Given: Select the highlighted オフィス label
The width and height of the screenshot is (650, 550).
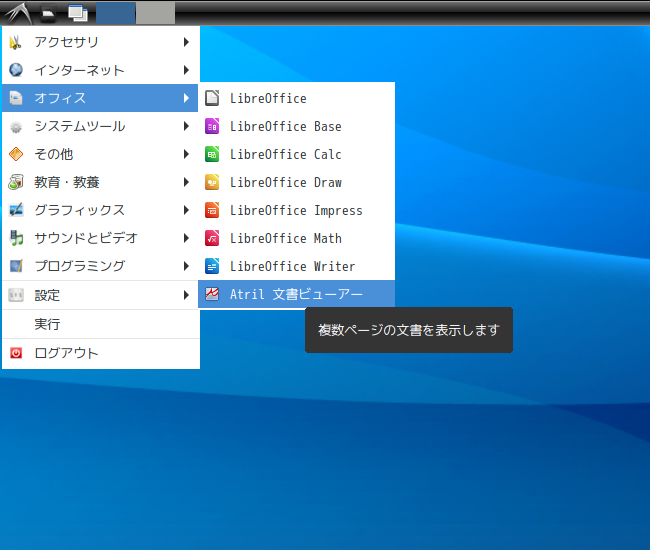Looking at the screenshot, I should (60, 98).
